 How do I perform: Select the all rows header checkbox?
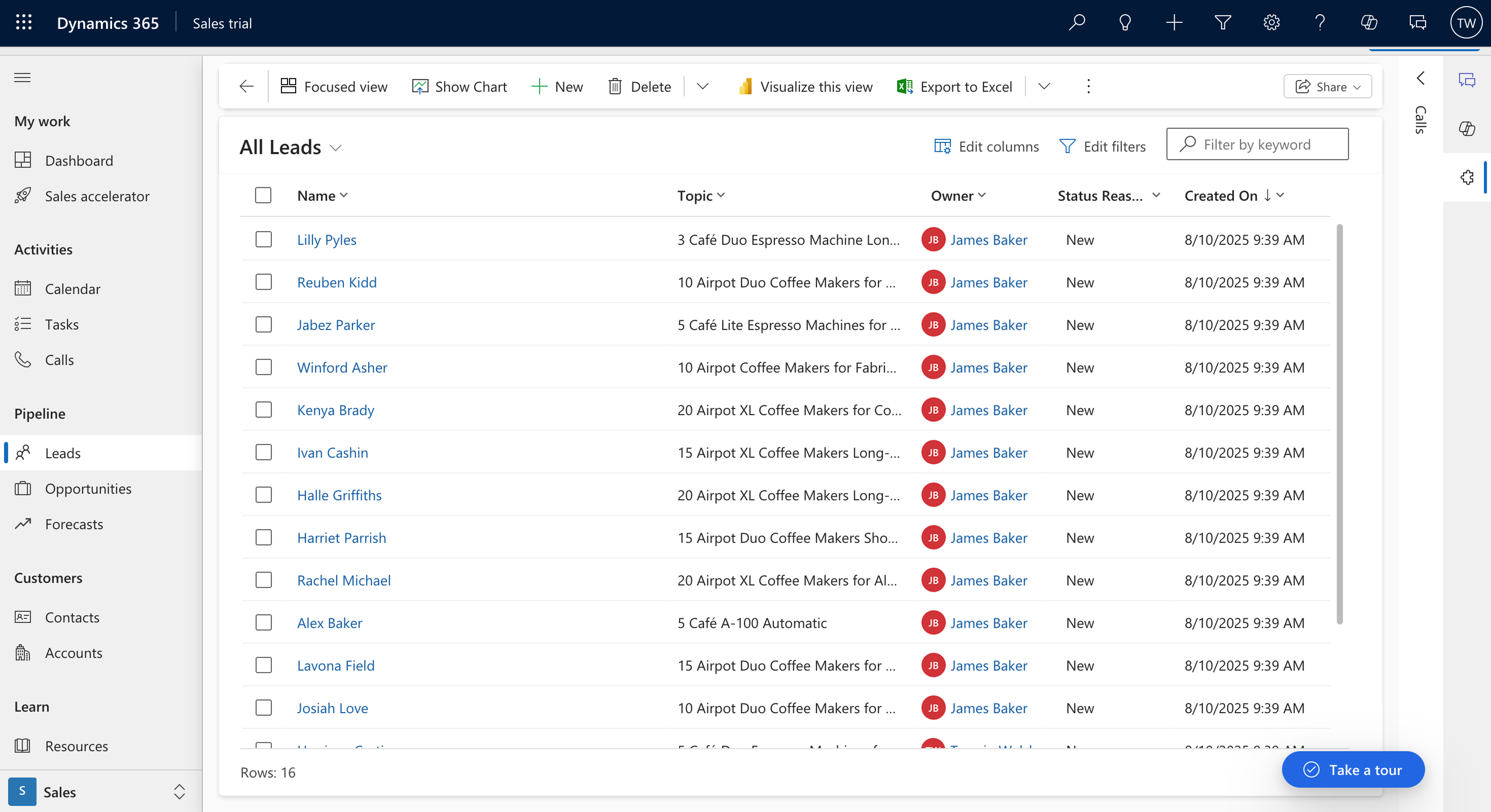pos(263,196)
